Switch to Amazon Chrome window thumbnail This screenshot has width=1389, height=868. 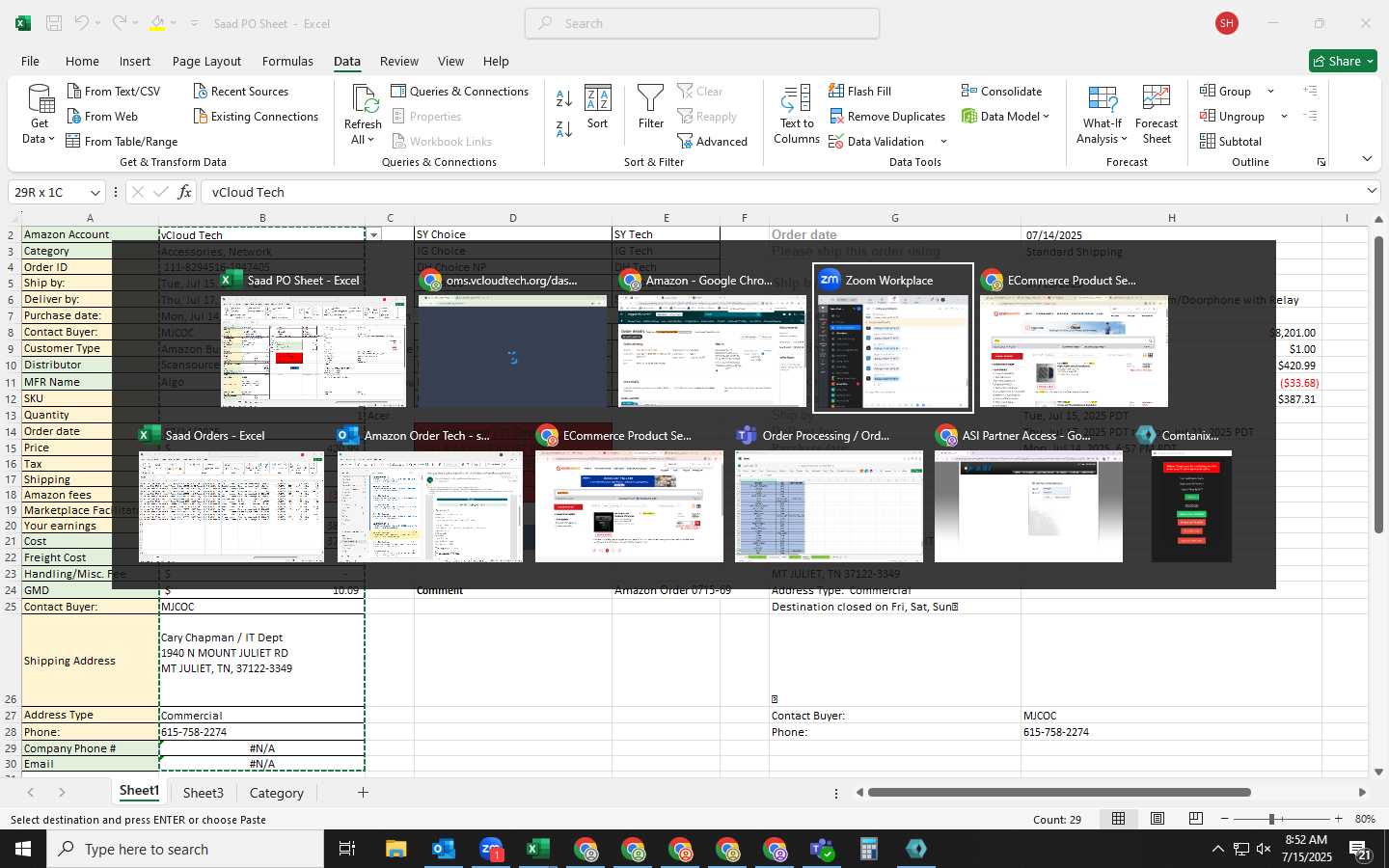pos(711,338)
